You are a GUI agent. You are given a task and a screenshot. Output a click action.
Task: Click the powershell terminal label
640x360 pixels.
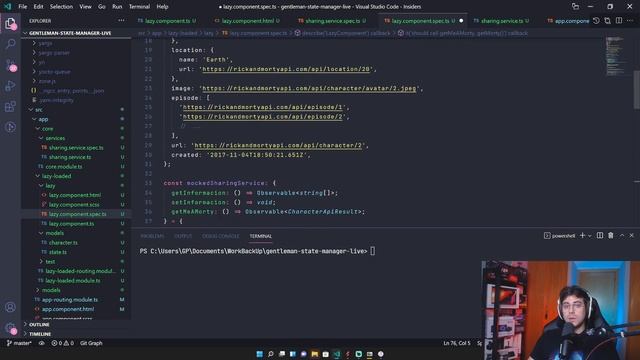(x=560, y=236)
